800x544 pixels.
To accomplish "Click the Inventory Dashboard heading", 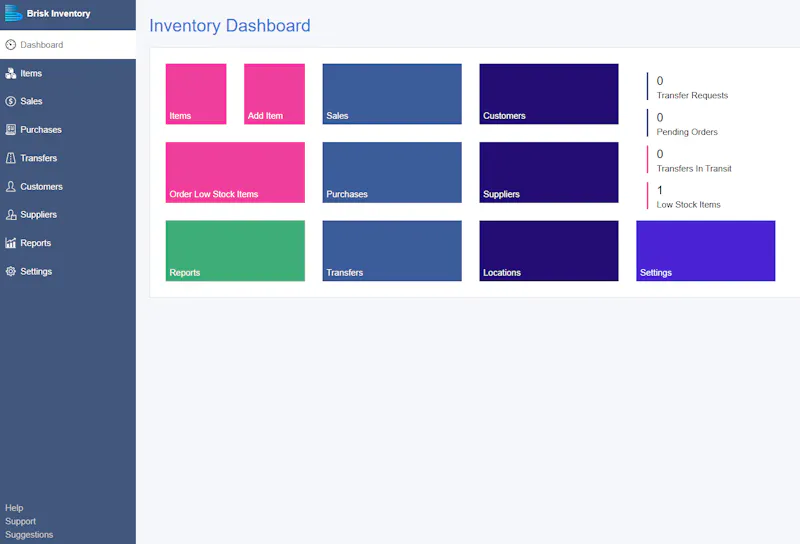I will [x=230, y=26].
